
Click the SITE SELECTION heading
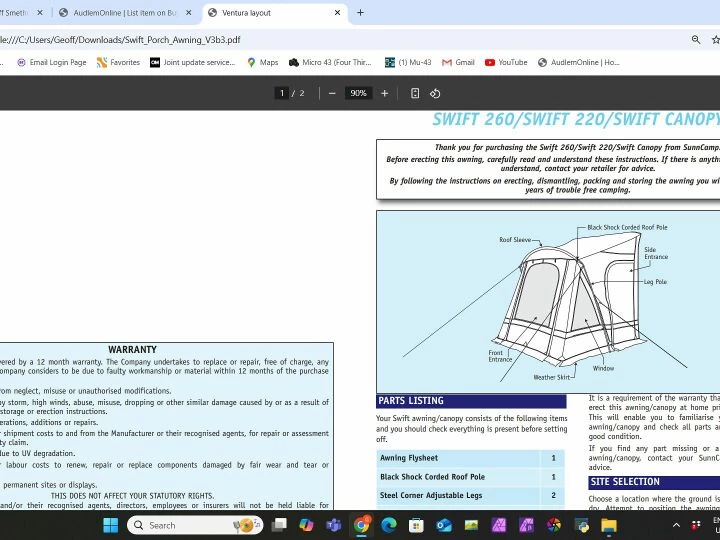pyautogui.click(x=625, y=482)
